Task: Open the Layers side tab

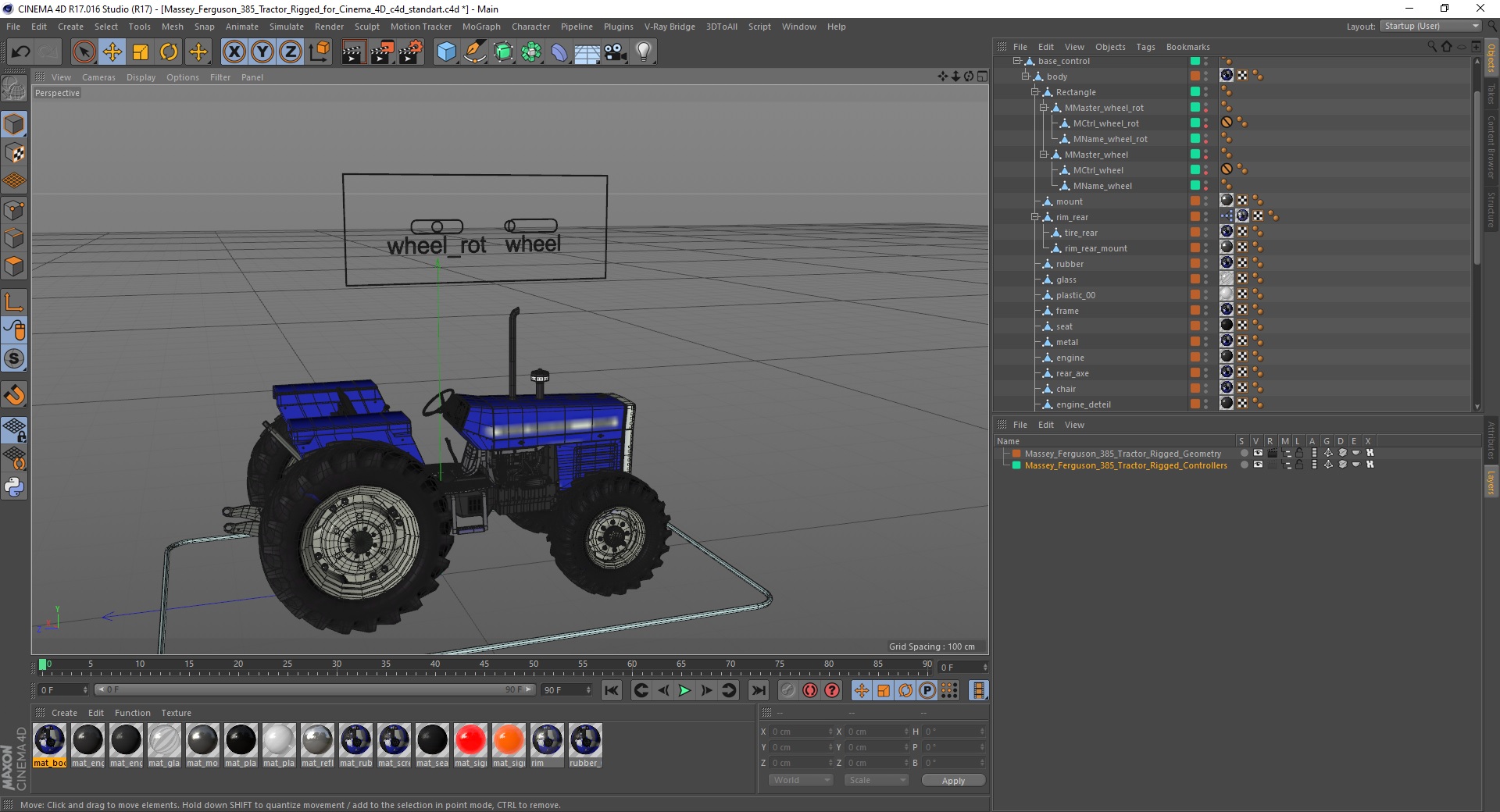Action: (1491, 483)
